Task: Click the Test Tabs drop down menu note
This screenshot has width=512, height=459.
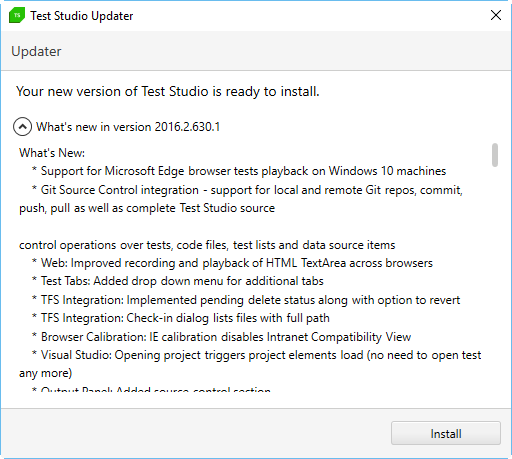Action: [178, 281]
